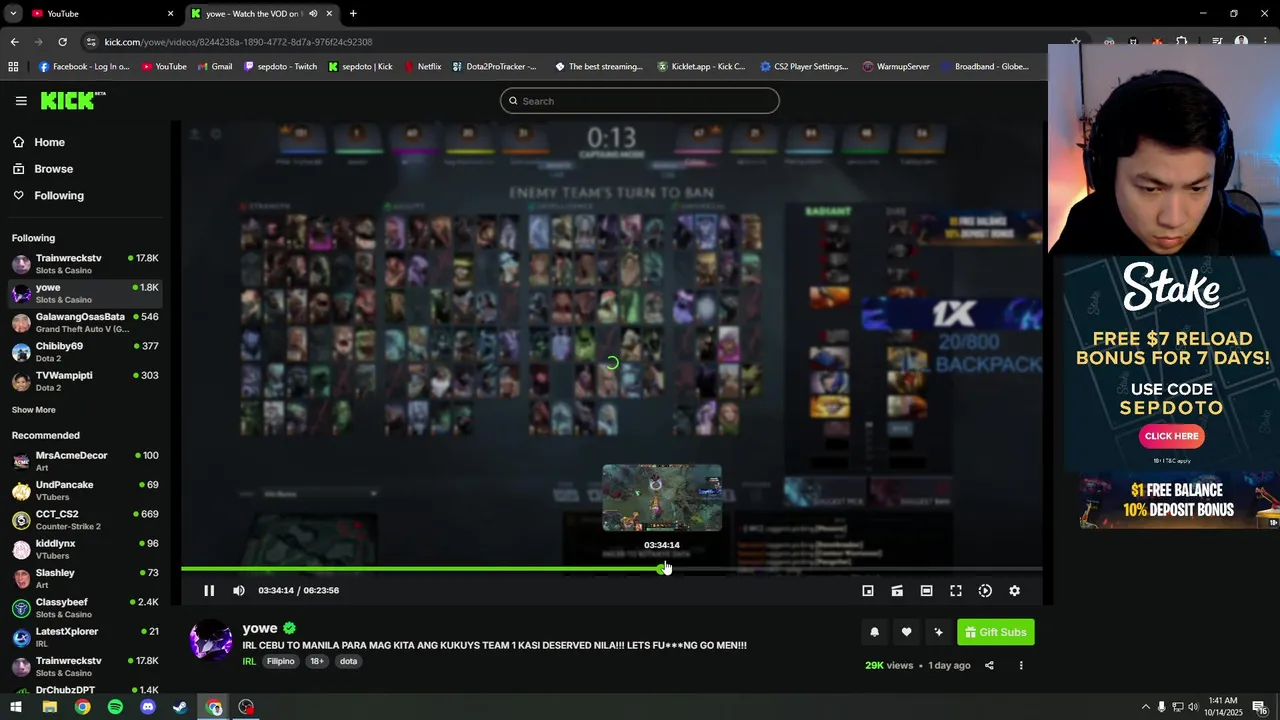Click the Kick search field

[x=640, y=101]
